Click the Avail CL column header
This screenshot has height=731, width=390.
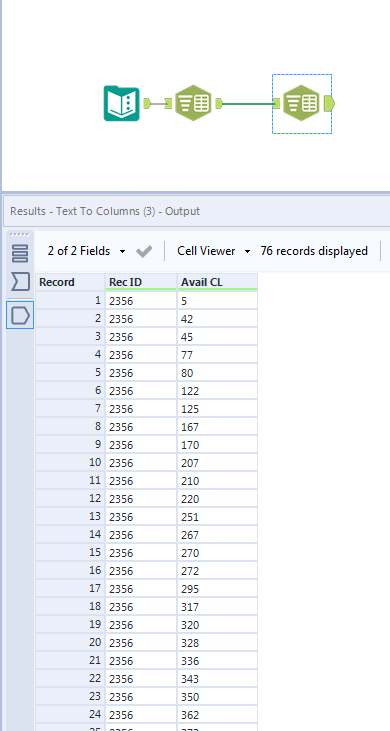(x=217, y=282)
